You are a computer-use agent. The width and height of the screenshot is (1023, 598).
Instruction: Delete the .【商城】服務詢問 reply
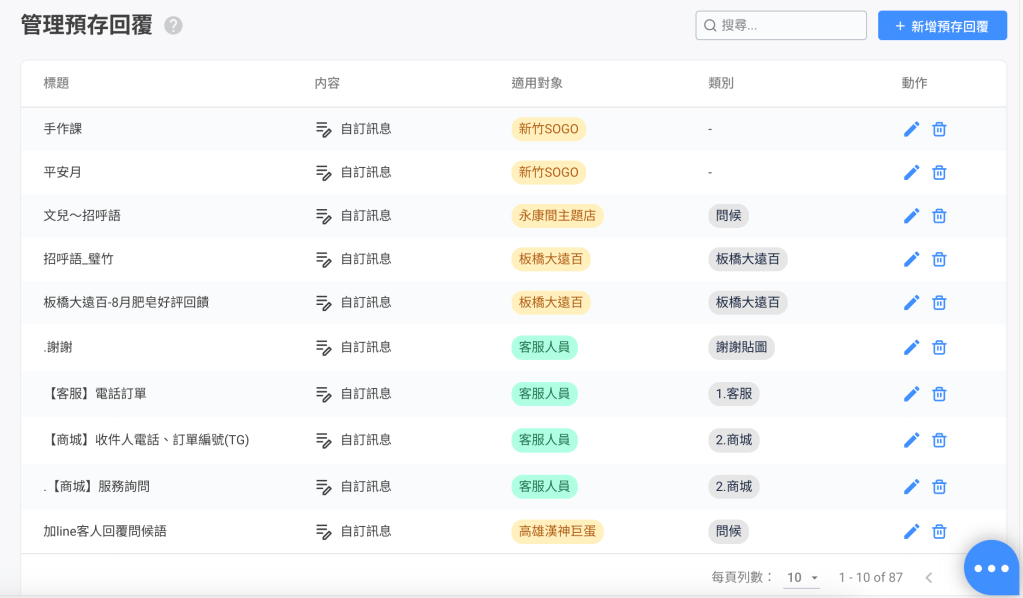[939, 486]
